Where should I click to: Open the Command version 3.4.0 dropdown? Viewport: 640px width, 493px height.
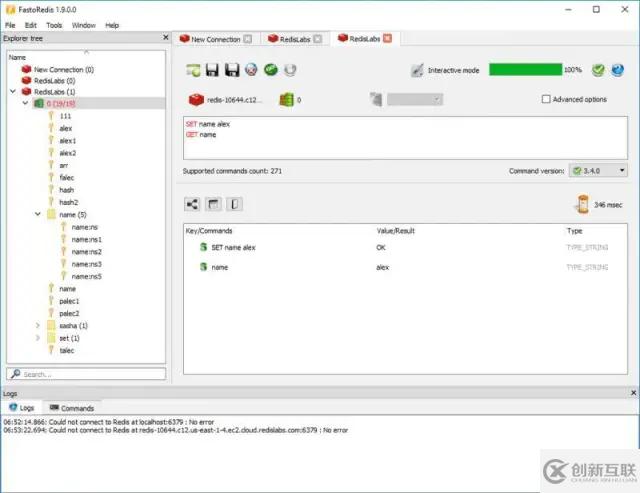[598, 171]
